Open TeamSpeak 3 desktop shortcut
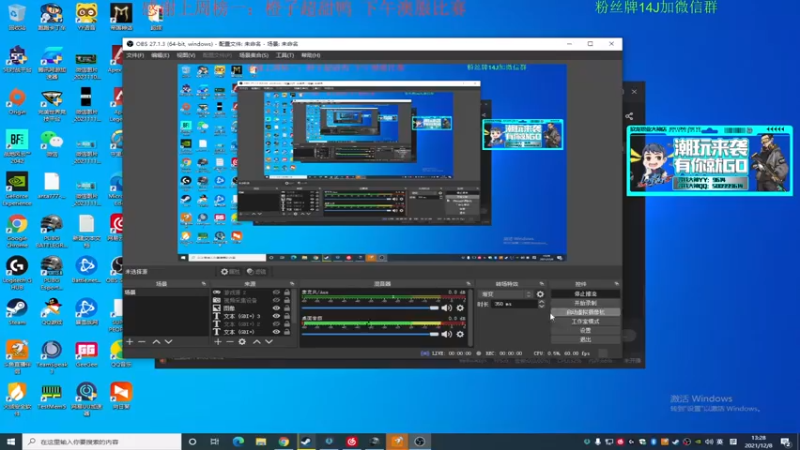Viewport: 800px width, 450px height. click(x=52, y=357)
